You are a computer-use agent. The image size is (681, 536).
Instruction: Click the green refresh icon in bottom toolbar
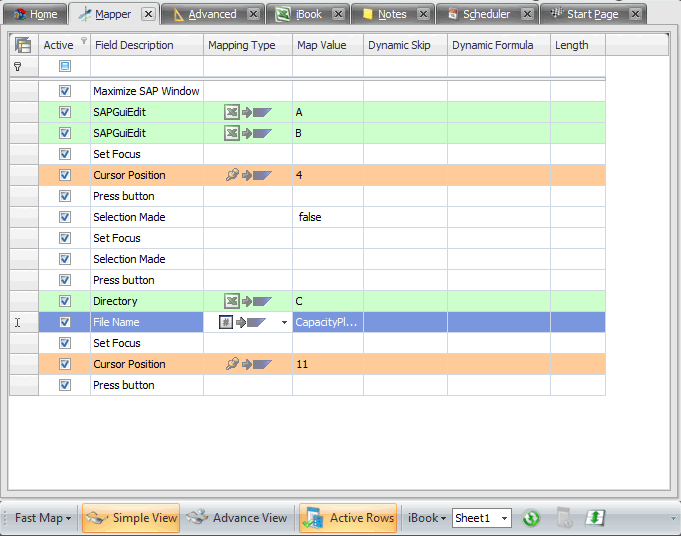(531, 518)
